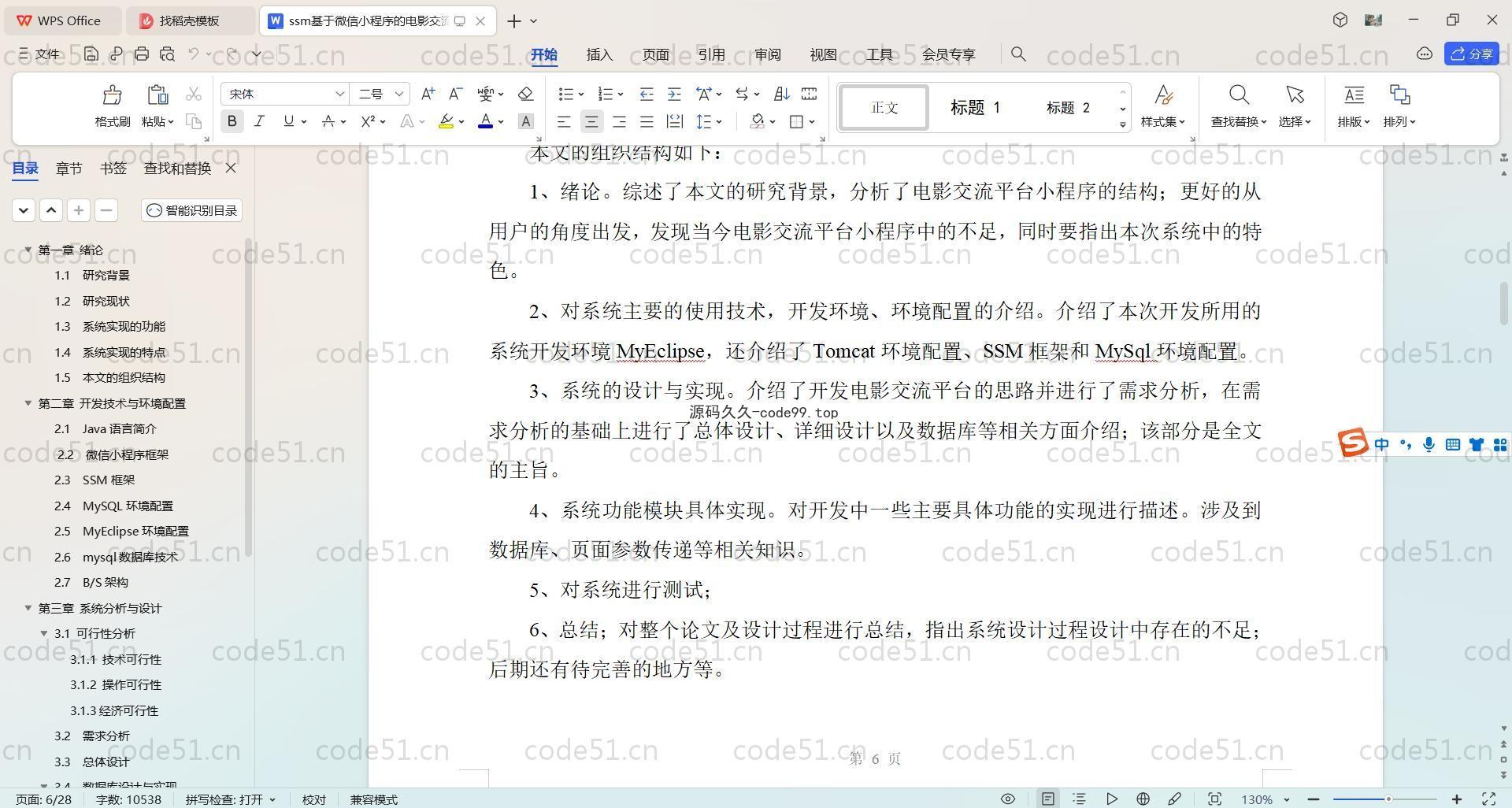Close the navigation pane with the X

231,168
